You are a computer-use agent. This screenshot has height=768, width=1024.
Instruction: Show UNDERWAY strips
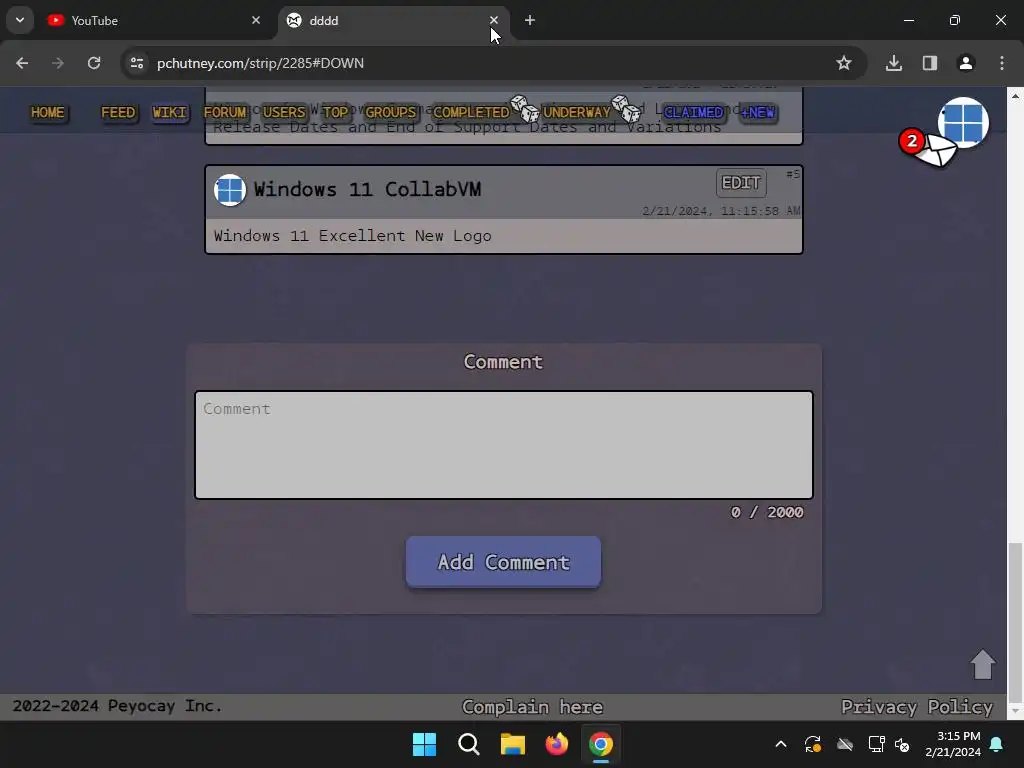[577, 112]
